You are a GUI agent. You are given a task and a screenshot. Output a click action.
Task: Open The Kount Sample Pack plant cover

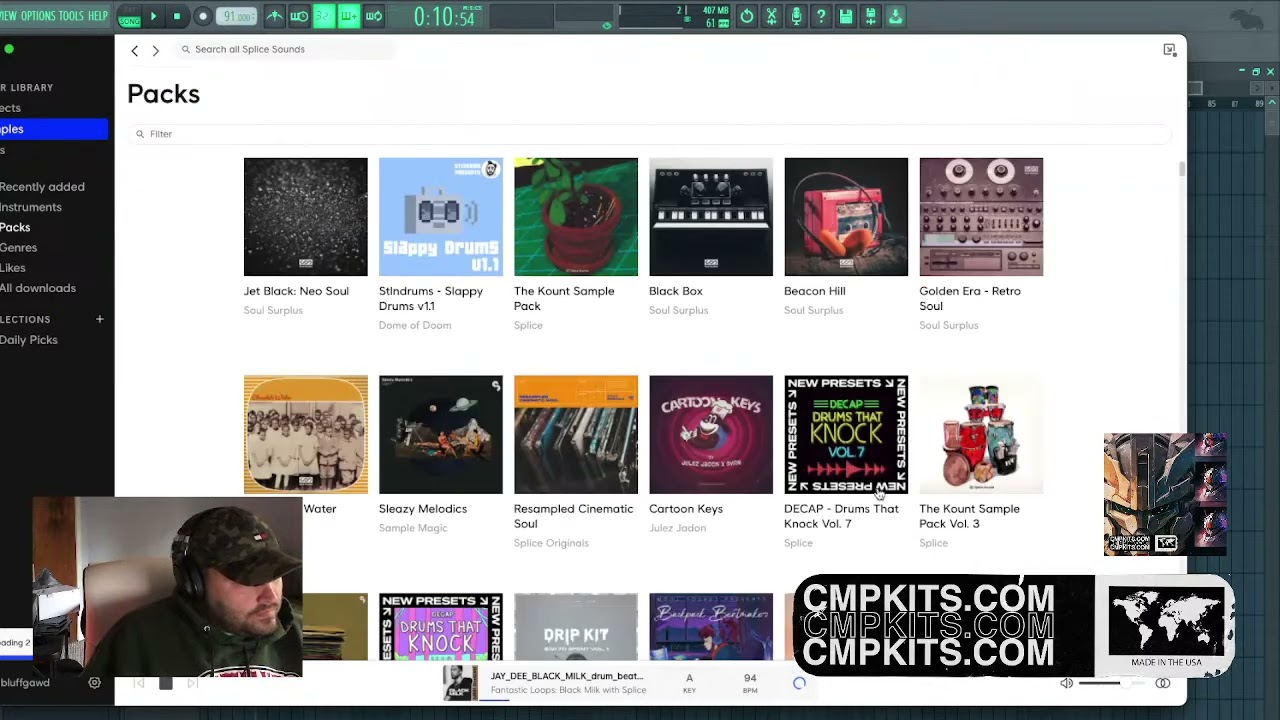click(x=576, y=217)
